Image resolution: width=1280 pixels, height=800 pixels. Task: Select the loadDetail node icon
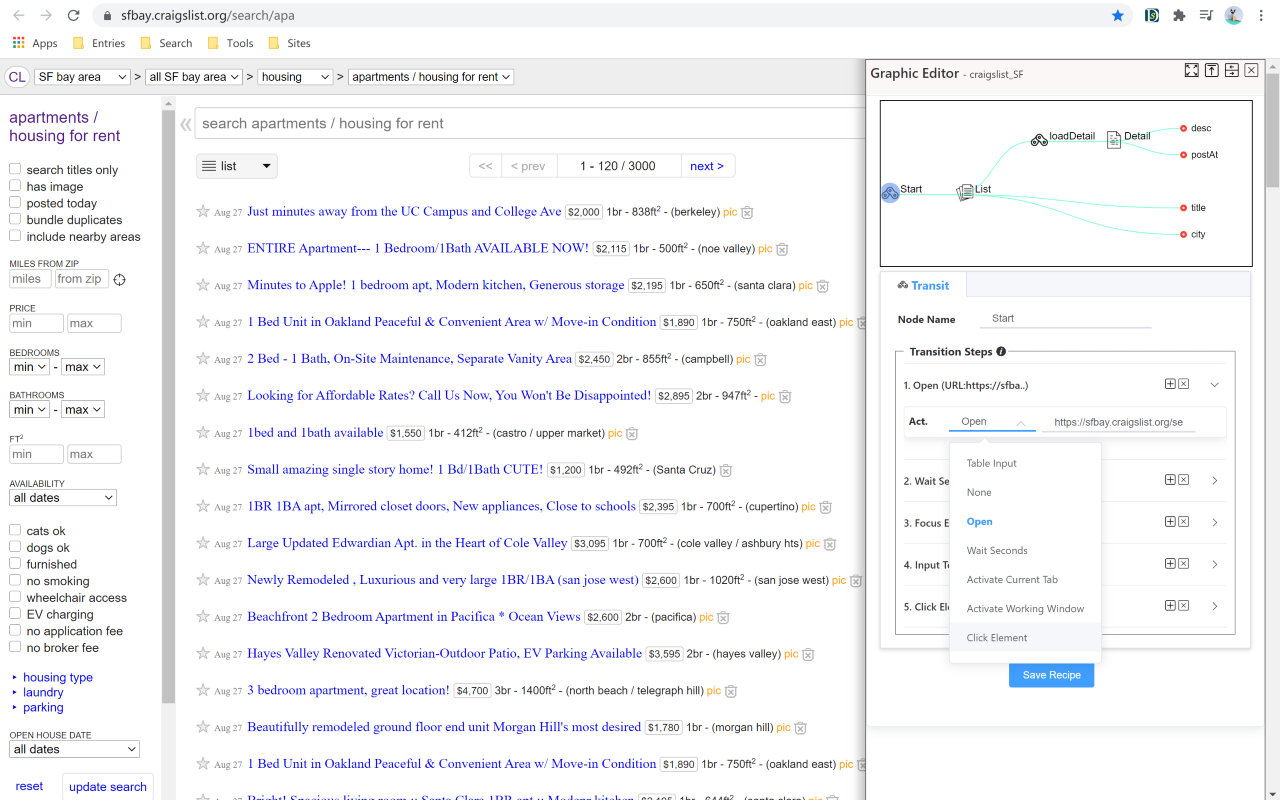click(1039, 140)
